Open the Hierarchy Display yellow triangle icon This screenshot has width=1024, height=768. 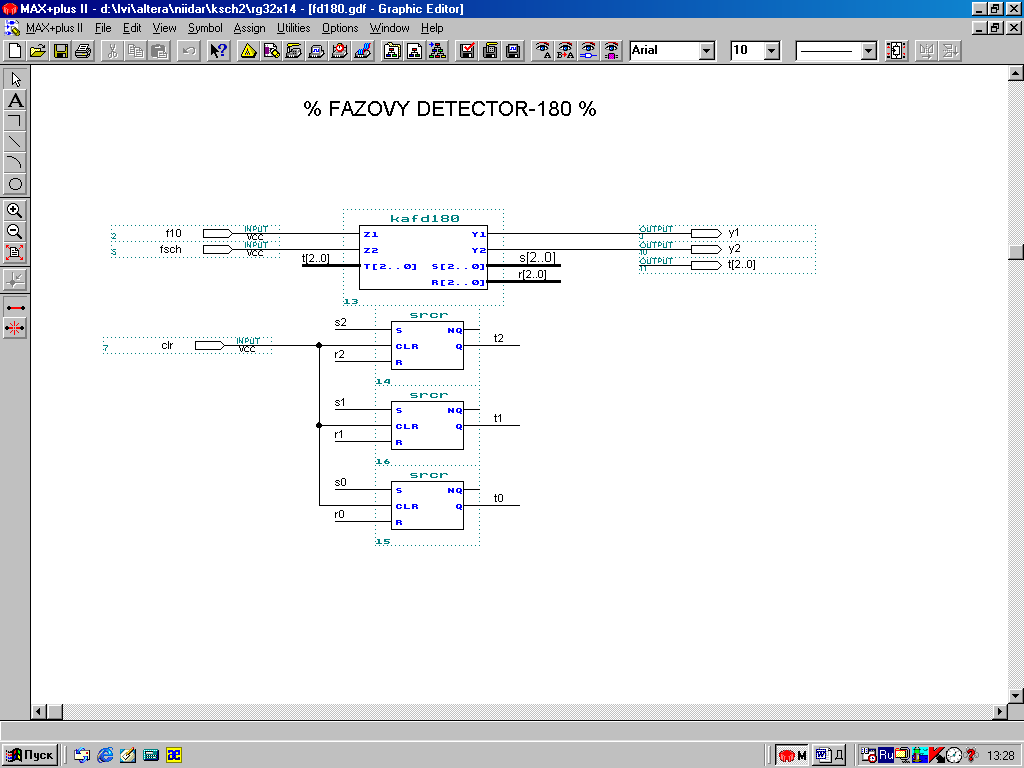pos(248,50)
